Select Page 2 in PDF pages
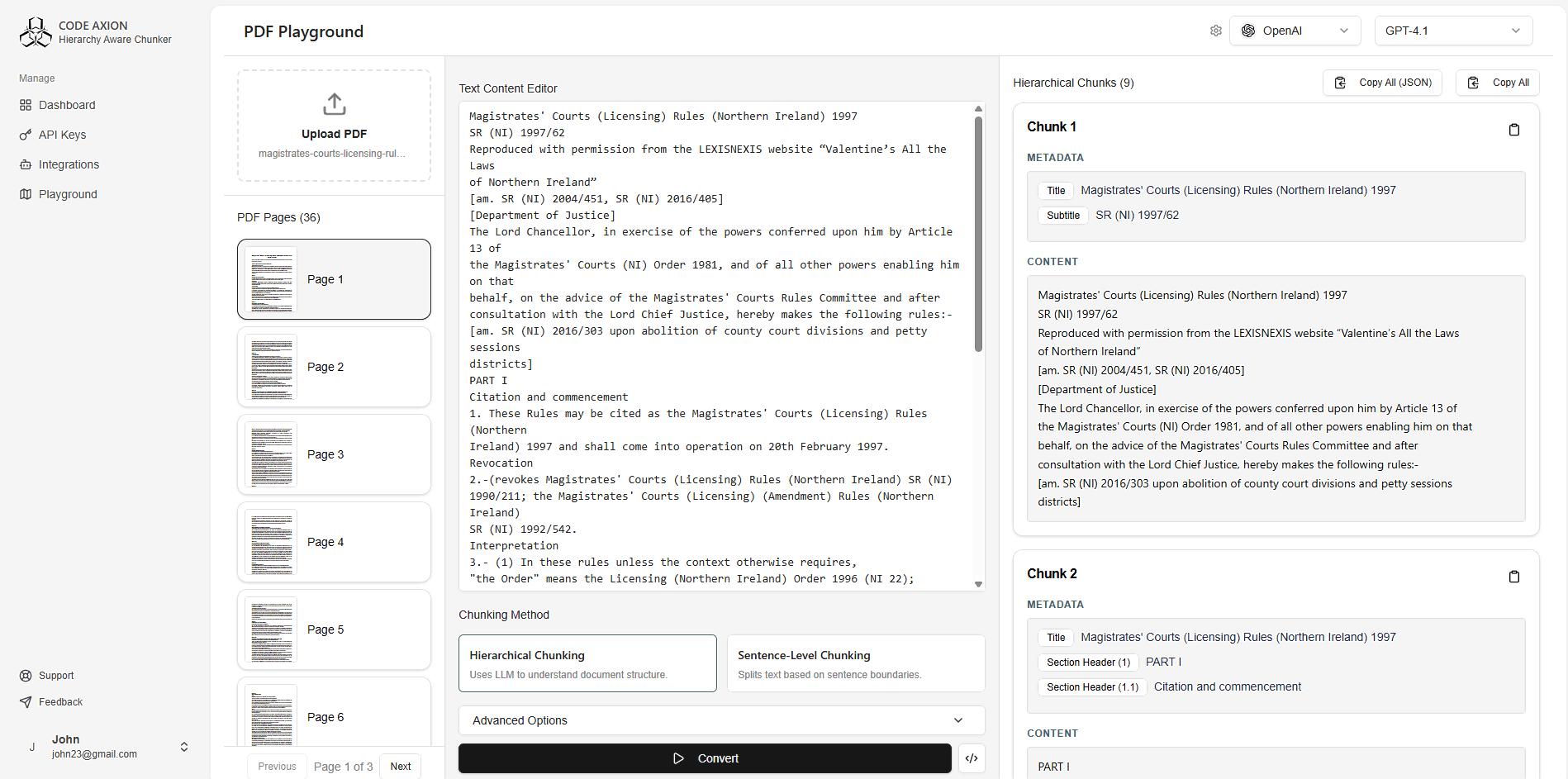The width and height of the screenshot is (1568, 779). (334, 367)
